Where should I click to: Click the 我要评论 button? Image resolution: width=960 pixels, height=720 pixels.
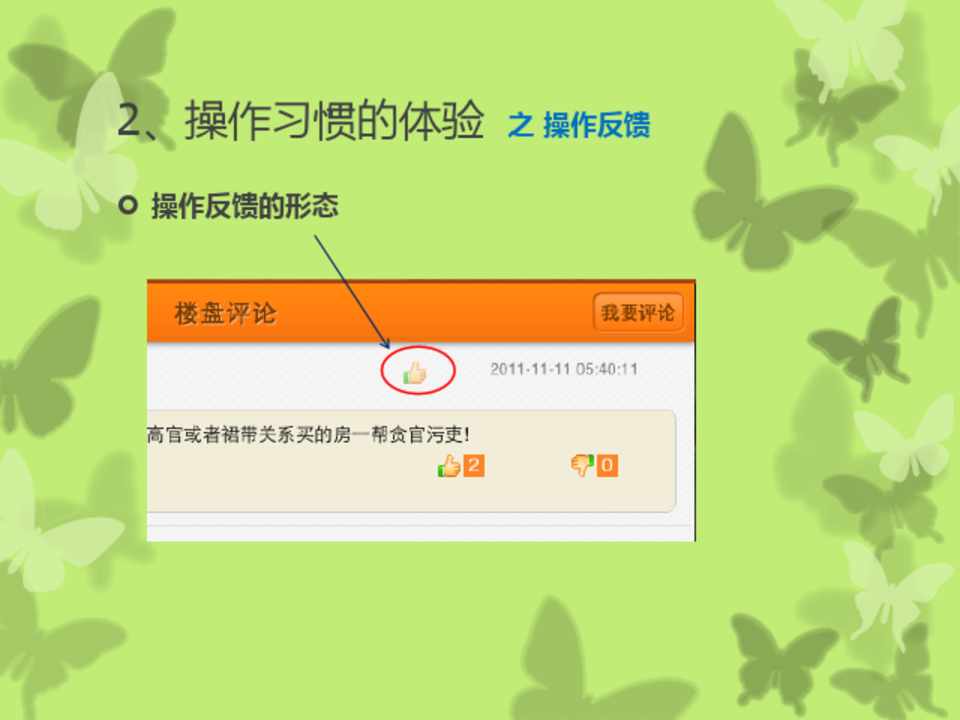[638, 313]
